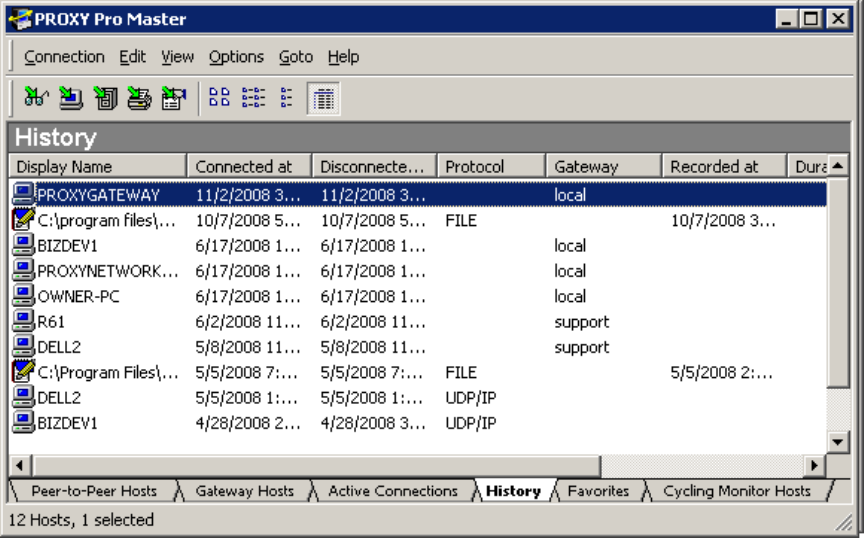Click the vertical scrollbar thumb
Image resolution: width=864 pixels, height=538 pixels.
pos(838,282)
